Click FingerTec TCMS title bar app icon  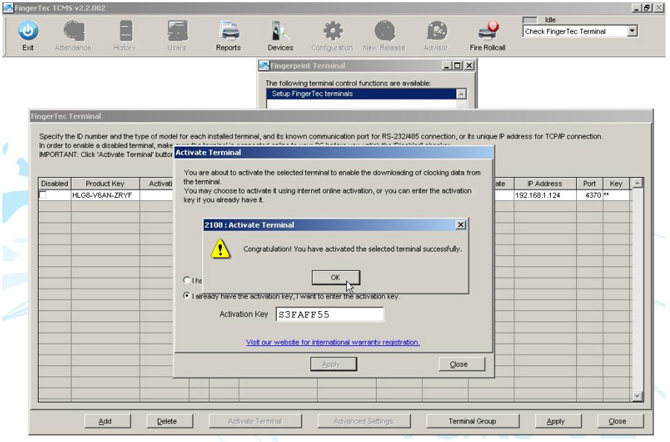point(8,8)
